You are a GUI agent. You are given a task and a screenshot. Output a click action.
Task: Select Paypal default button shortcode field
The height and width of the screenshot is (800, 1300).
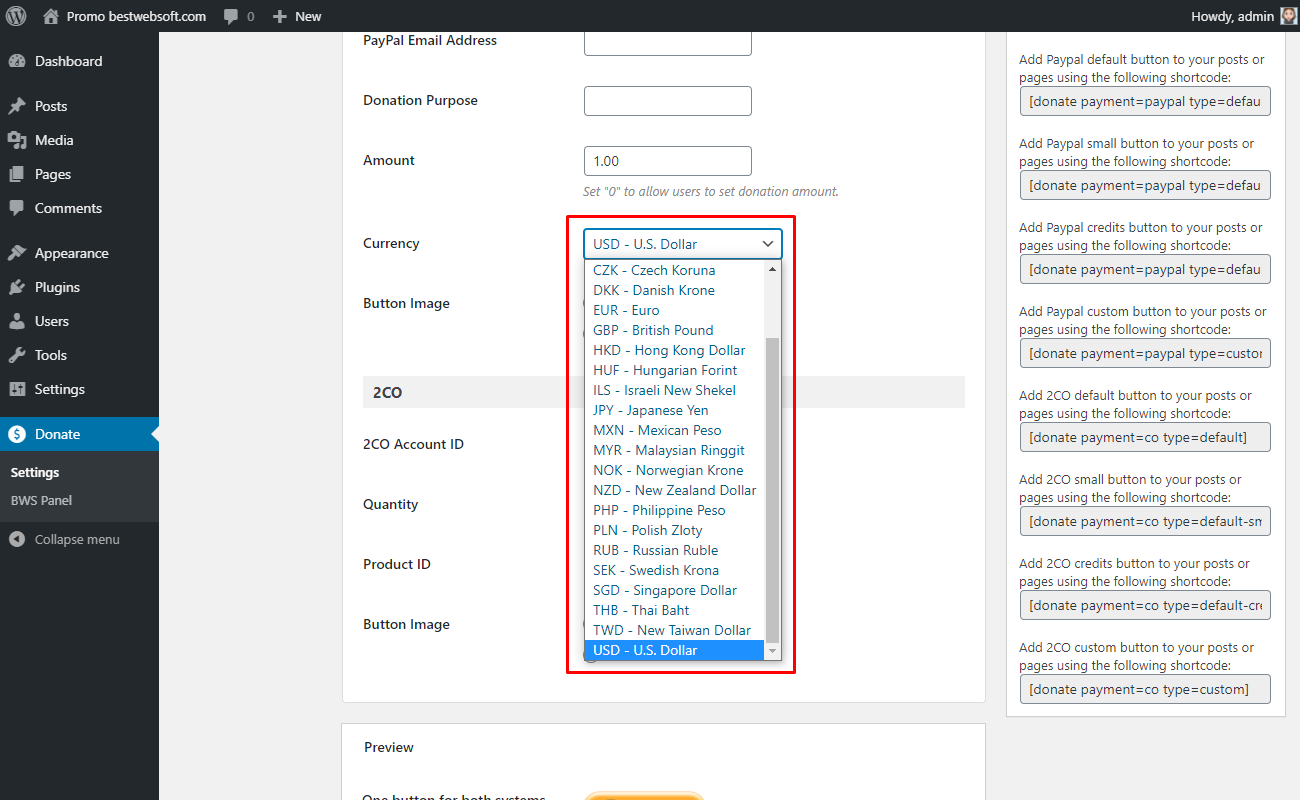click(1145, 101)
